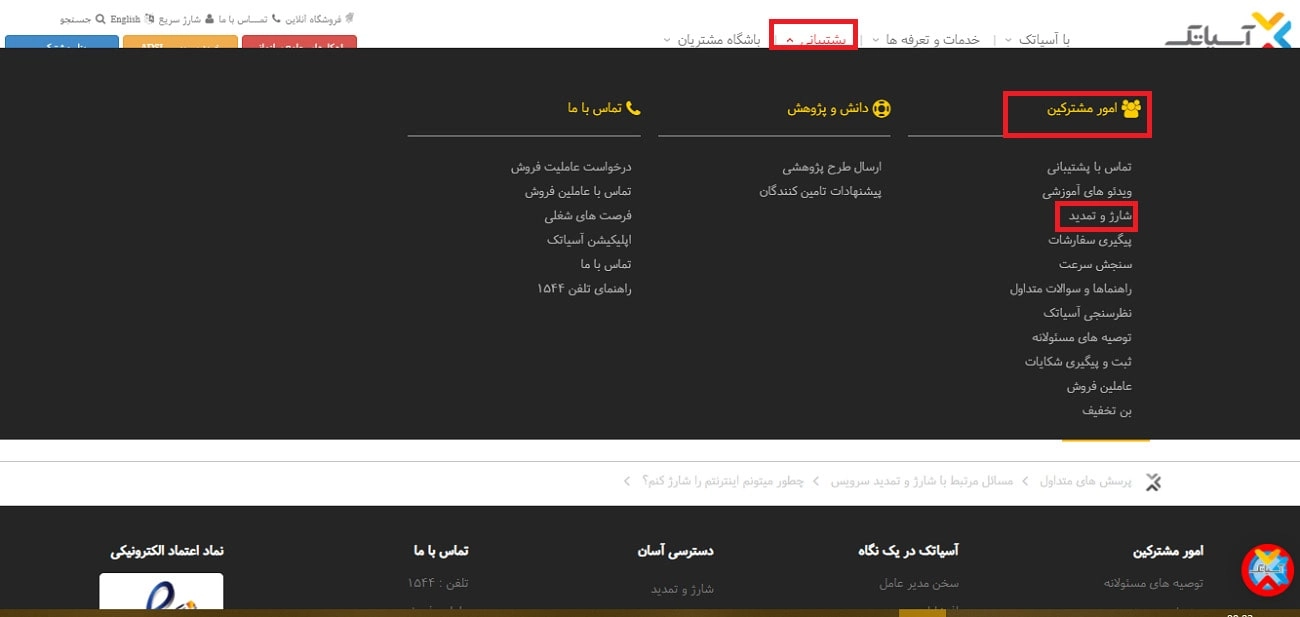Switch the site language to English

(126, 17)
